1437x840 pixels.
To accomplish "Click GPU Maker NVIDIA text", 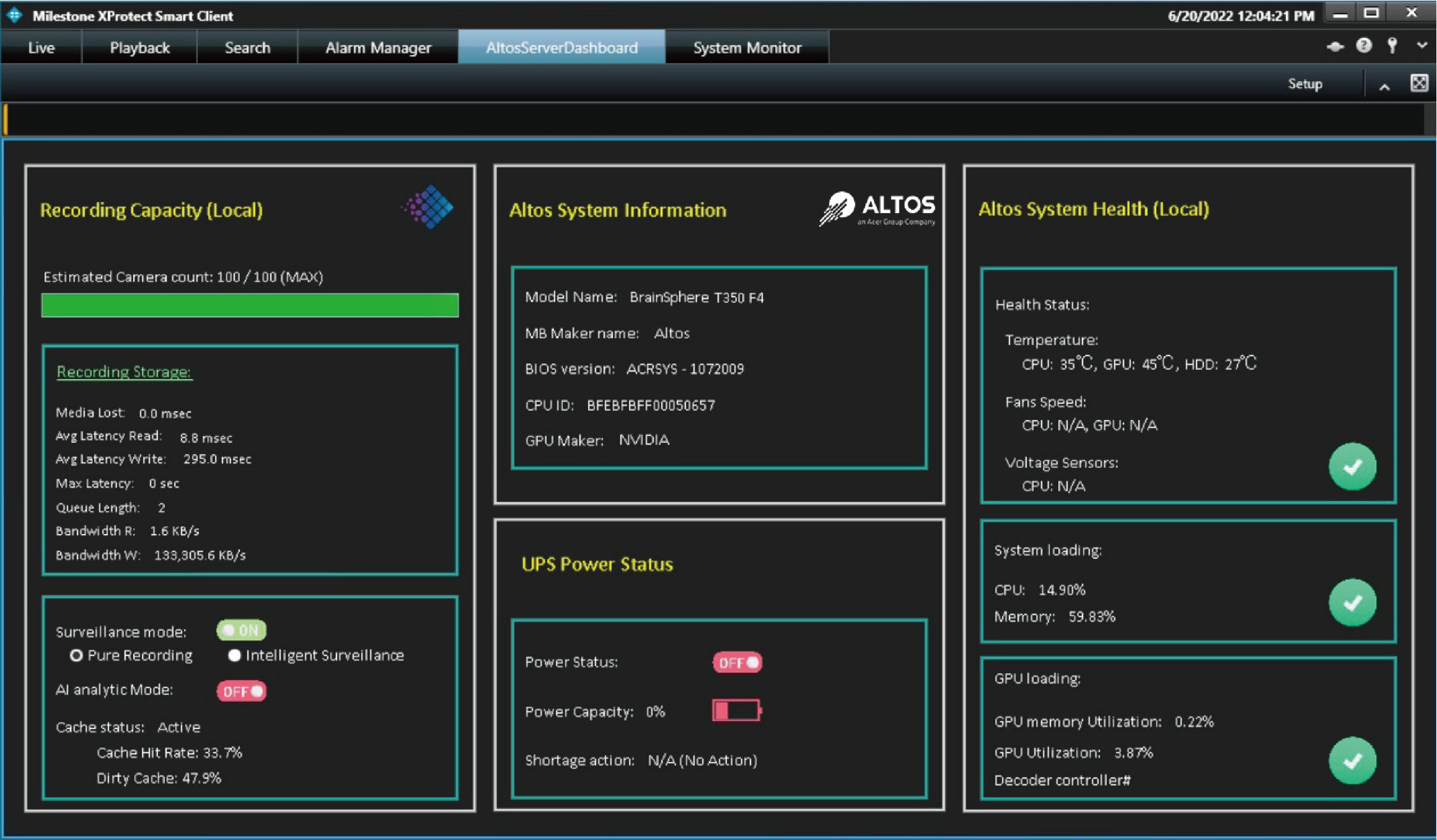I will pyautogui.click(x=597, y=440).
